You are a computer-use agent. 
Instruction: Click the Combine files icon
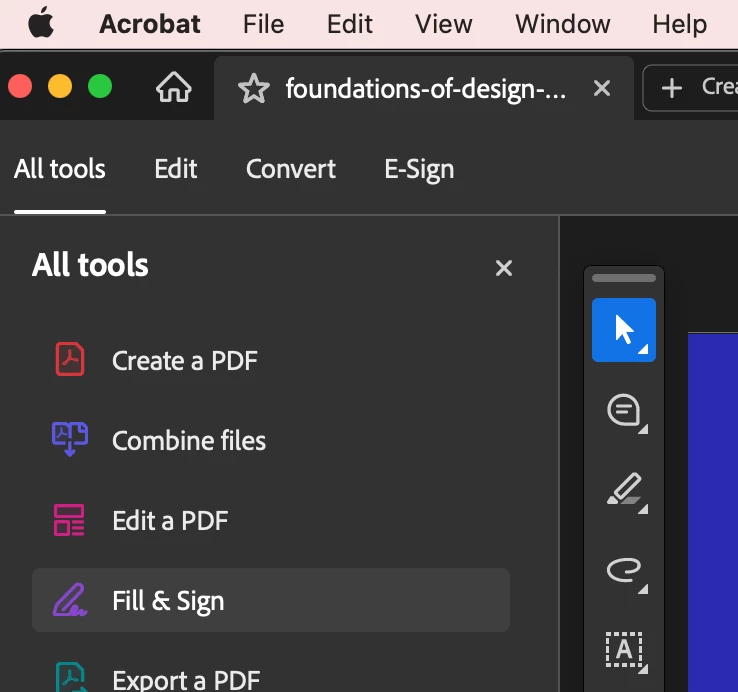coord(70,439)
